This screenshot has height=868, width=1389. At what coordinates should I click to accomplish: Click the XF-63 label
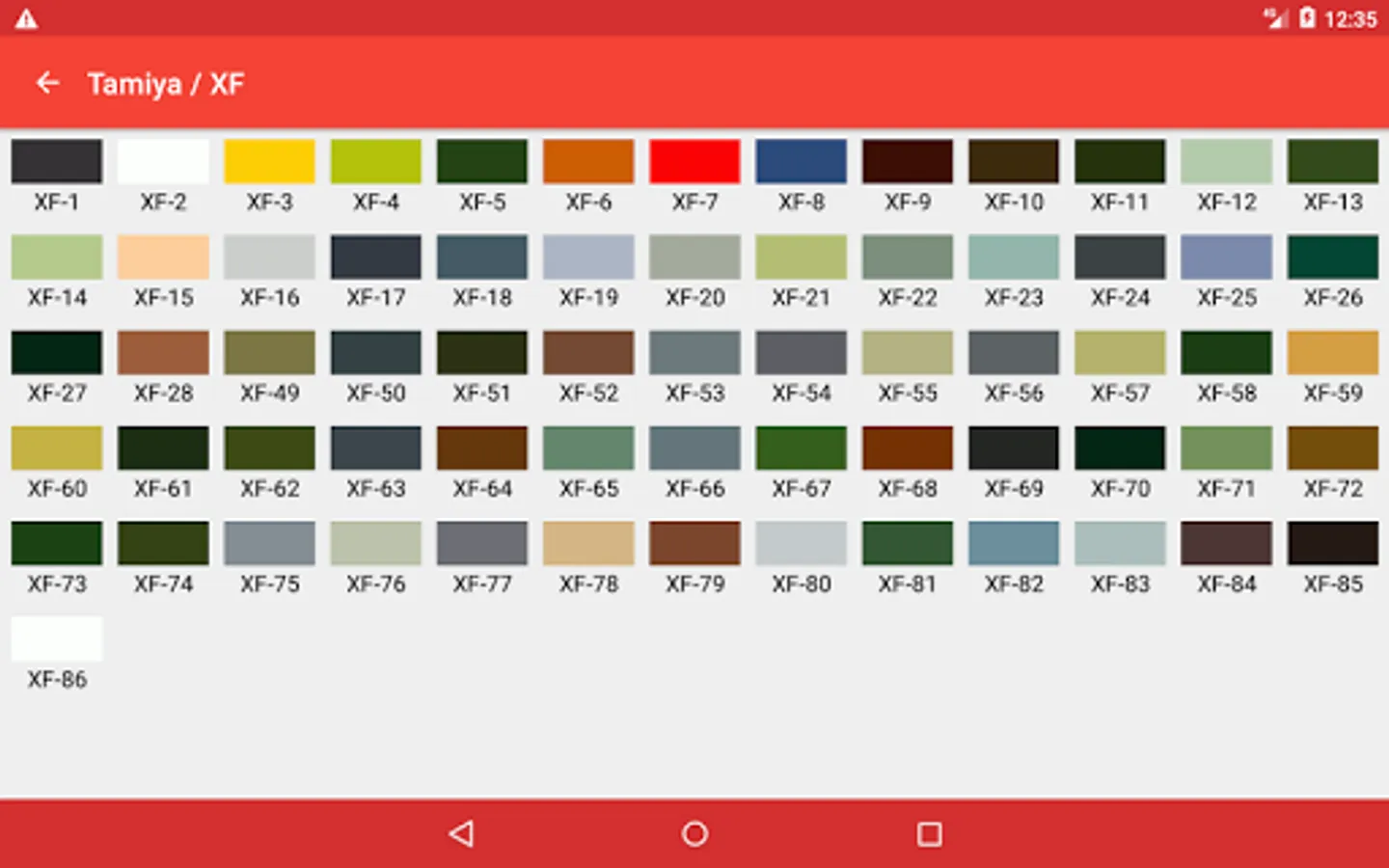coord(376,489)
